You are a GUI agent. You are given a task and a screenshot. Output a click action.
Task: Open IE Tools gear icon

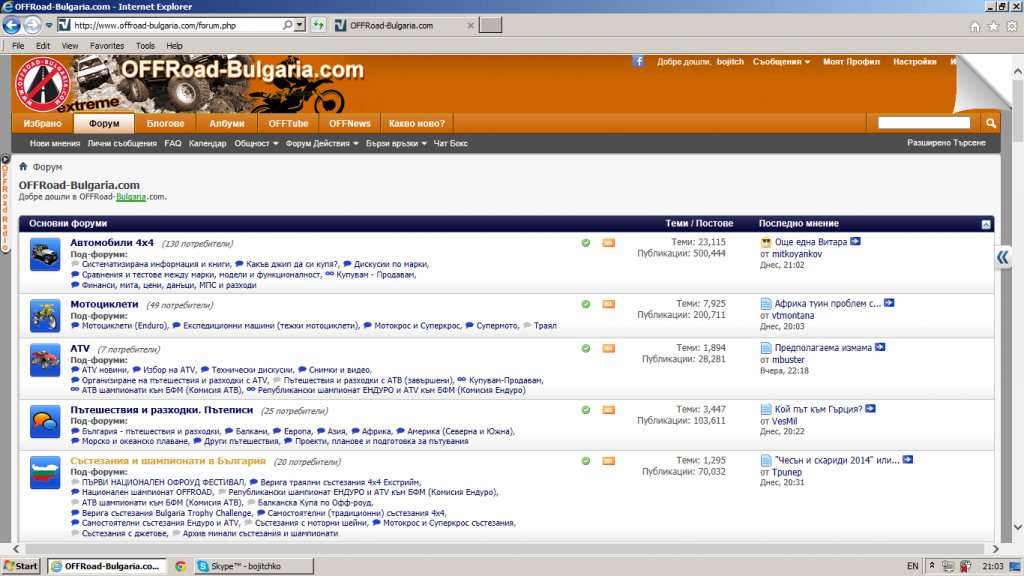pos(1012,26)
